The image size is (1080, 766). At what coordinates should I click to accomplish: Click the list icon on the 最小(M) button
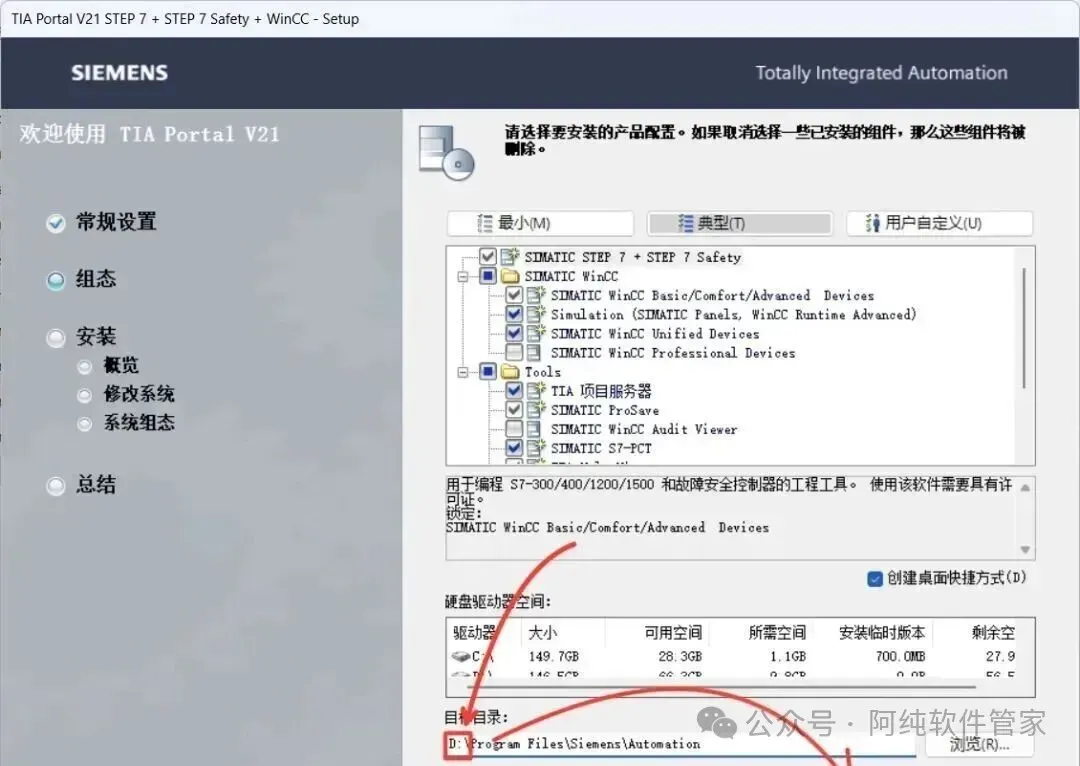(x=485, y=223)
